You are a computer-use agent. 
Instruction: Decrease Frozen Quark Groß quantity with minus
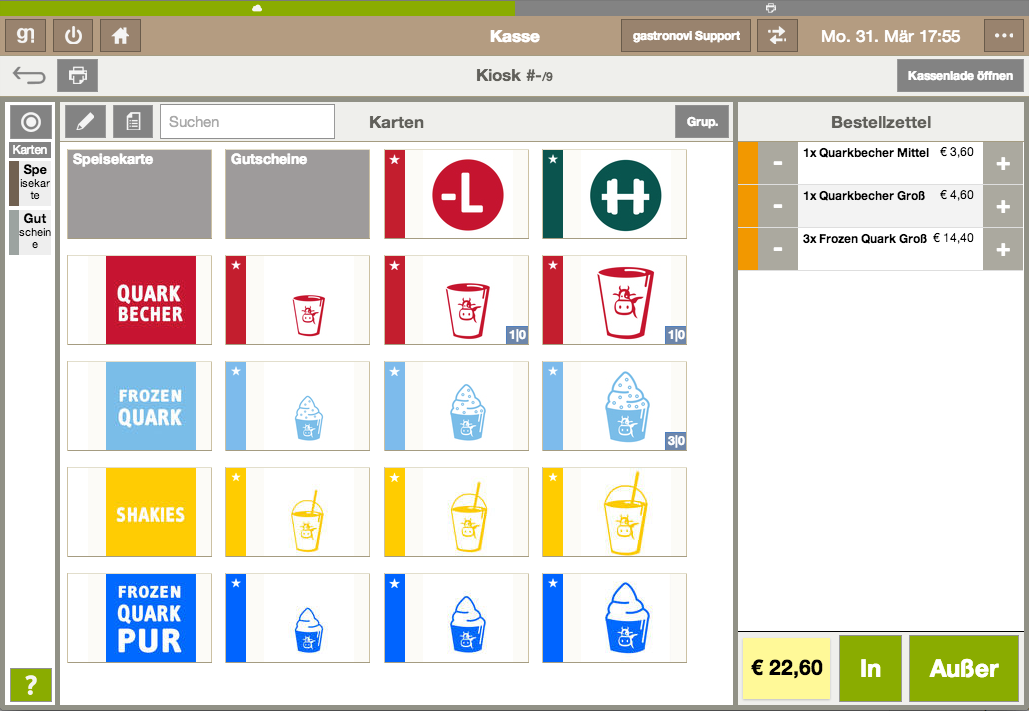[778, 249]
